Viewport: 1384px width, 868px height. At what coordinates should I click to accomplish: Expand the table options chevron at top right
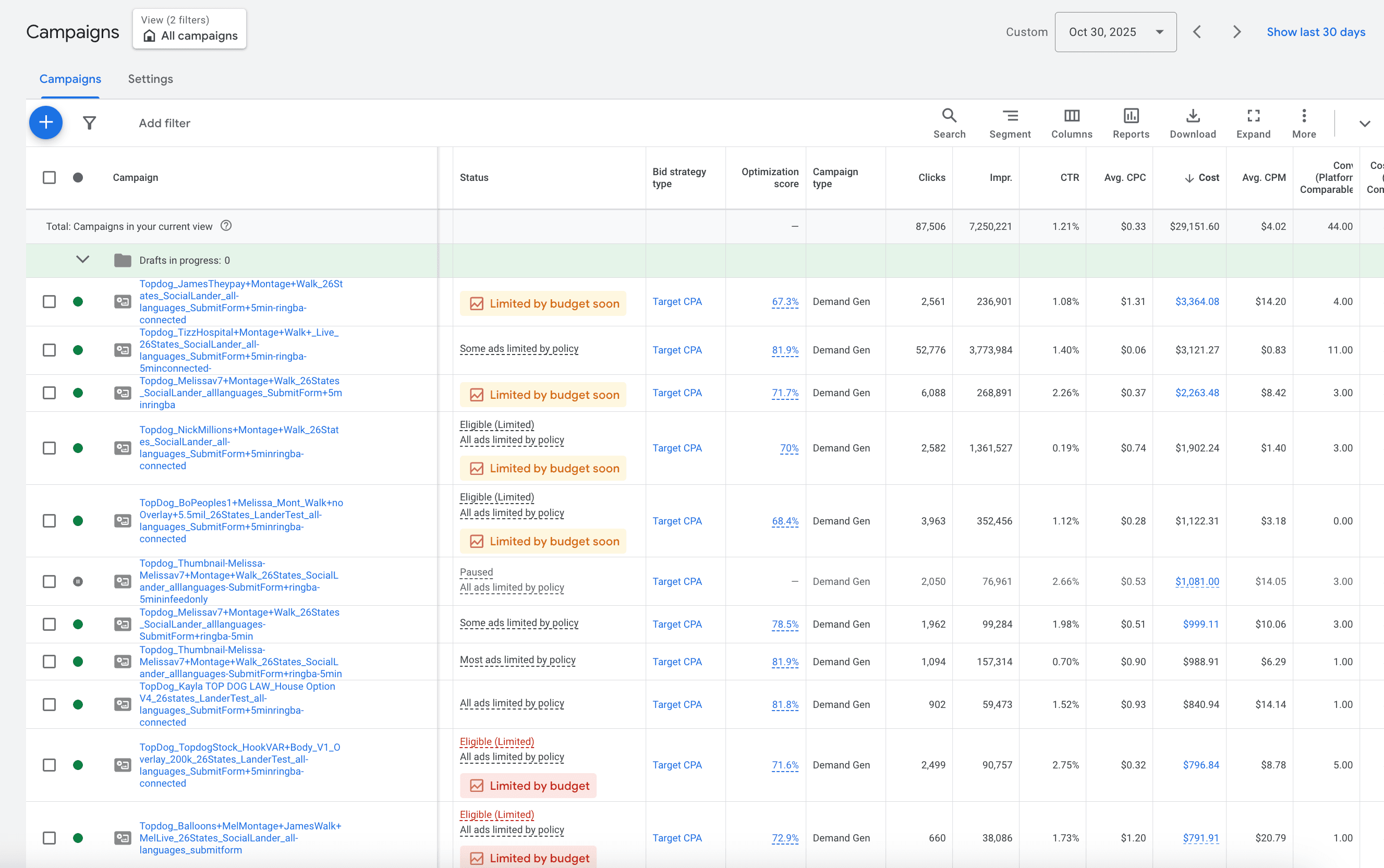(1365, 123)
